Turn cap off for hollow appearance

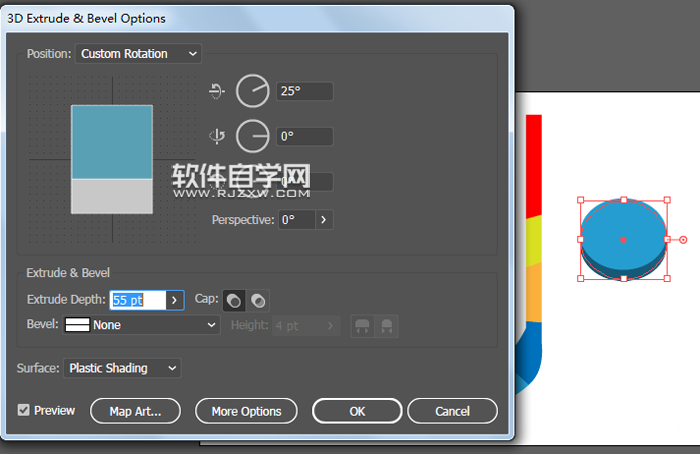258,300
